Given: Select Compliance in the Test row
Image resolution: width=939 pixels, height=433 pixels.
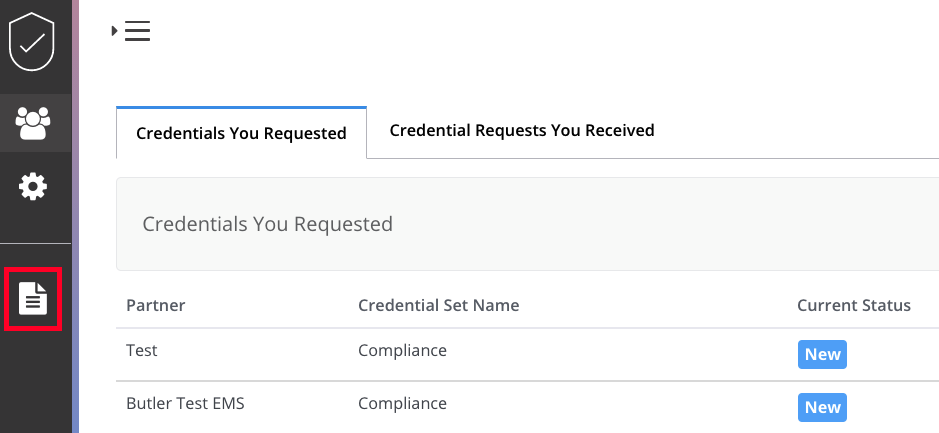Looking at the screenshot, I should tap(402, 350).
